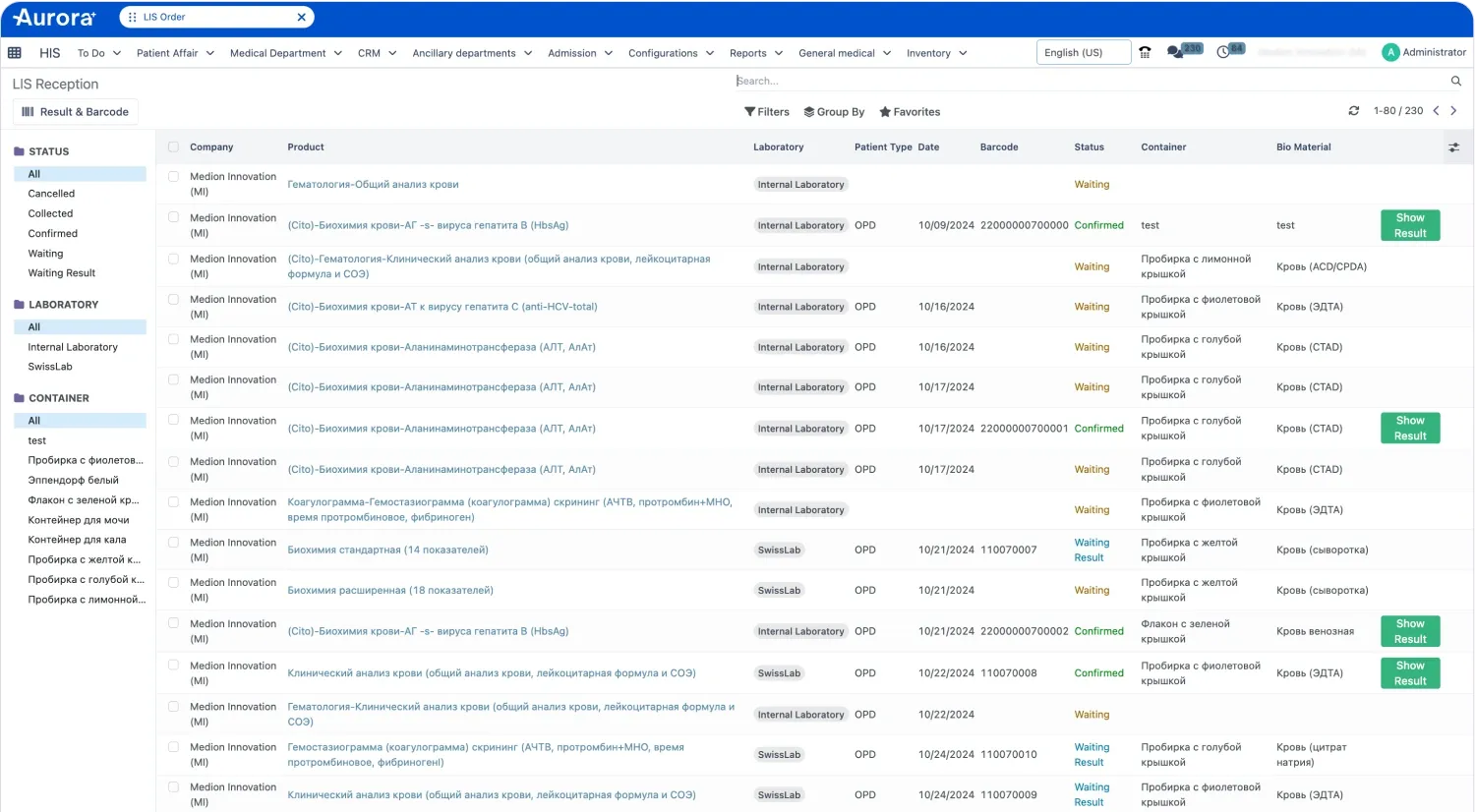Open the Group By dropdown
Image resolution: width=1475 pixels, height=812 pixels.
tap(834, 112)
